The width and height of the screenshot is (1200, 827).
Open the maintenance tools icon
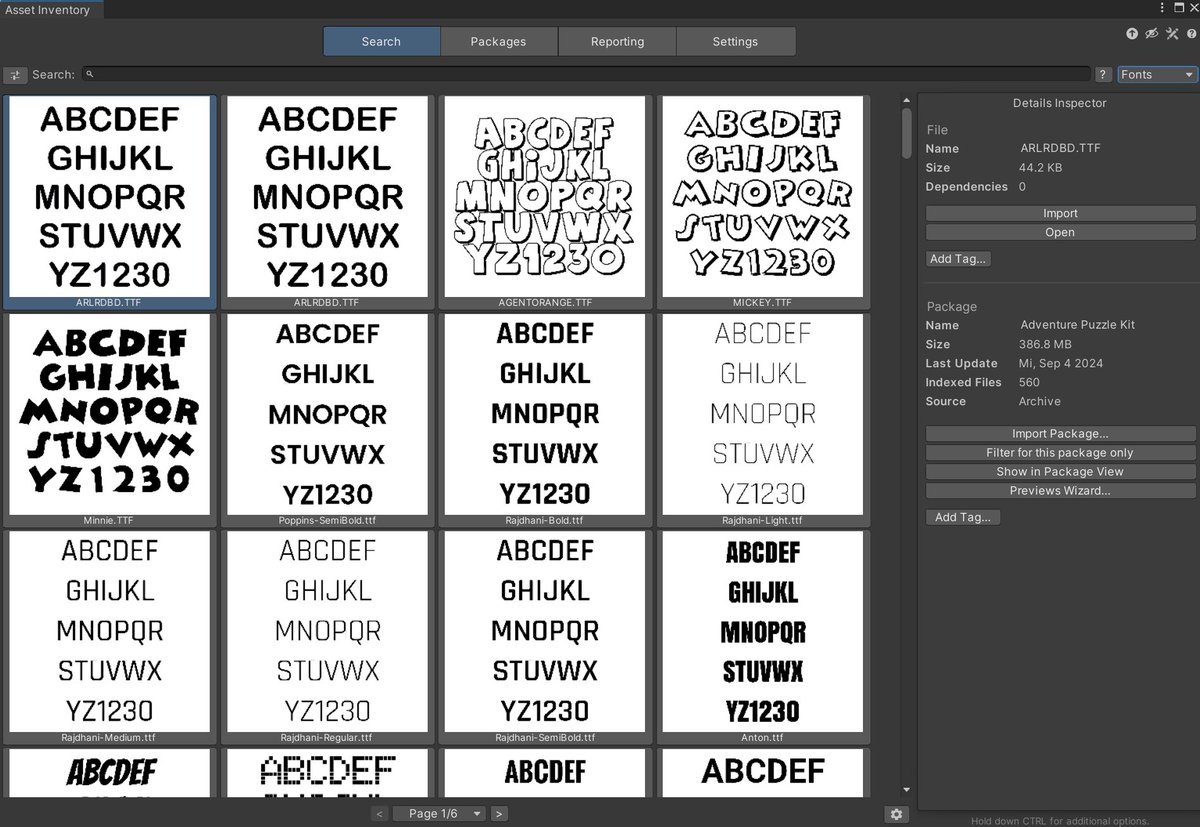(1172, 33)
